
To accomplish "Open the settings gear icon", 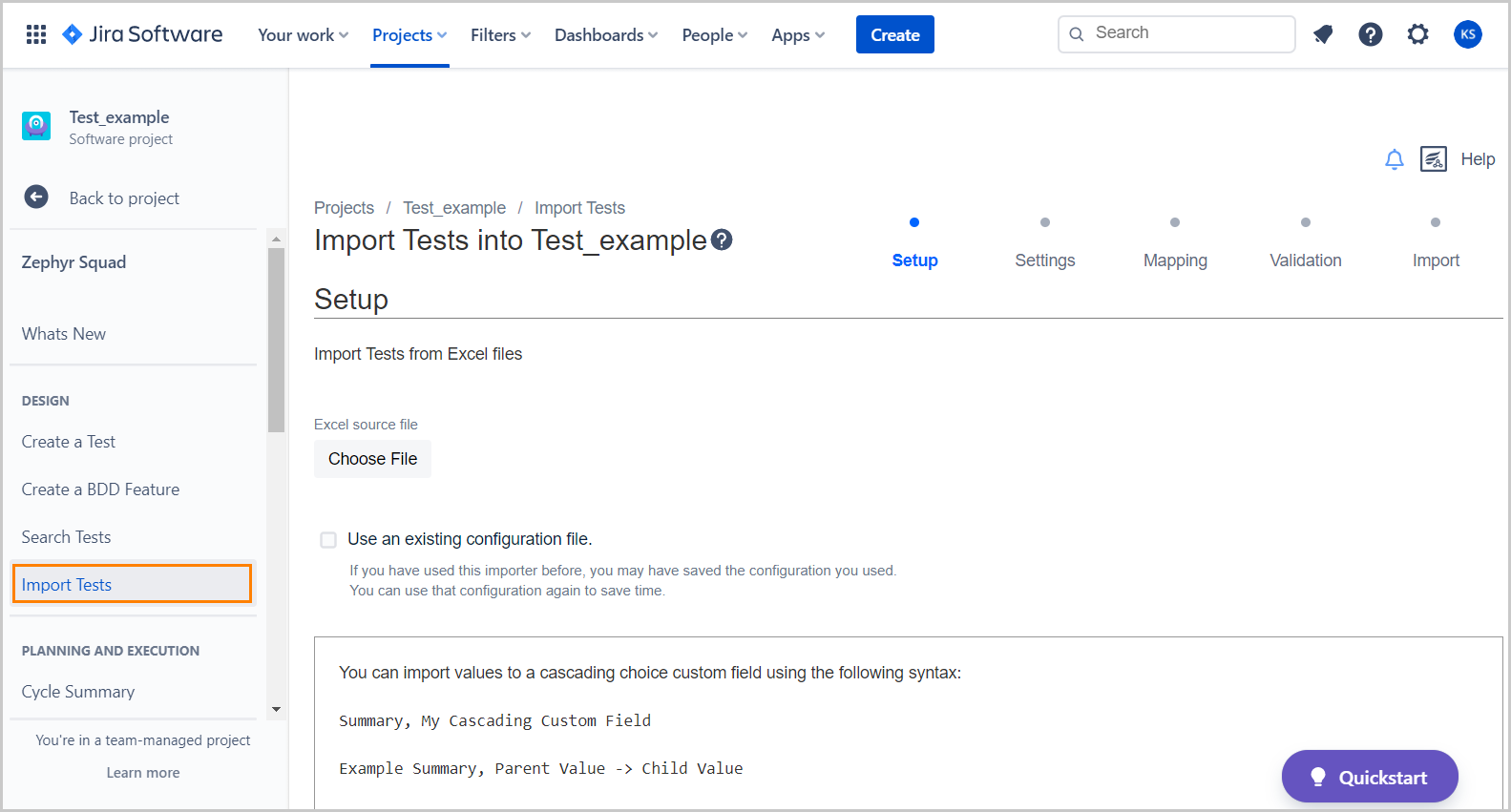I will click(x=1418, y=34).
